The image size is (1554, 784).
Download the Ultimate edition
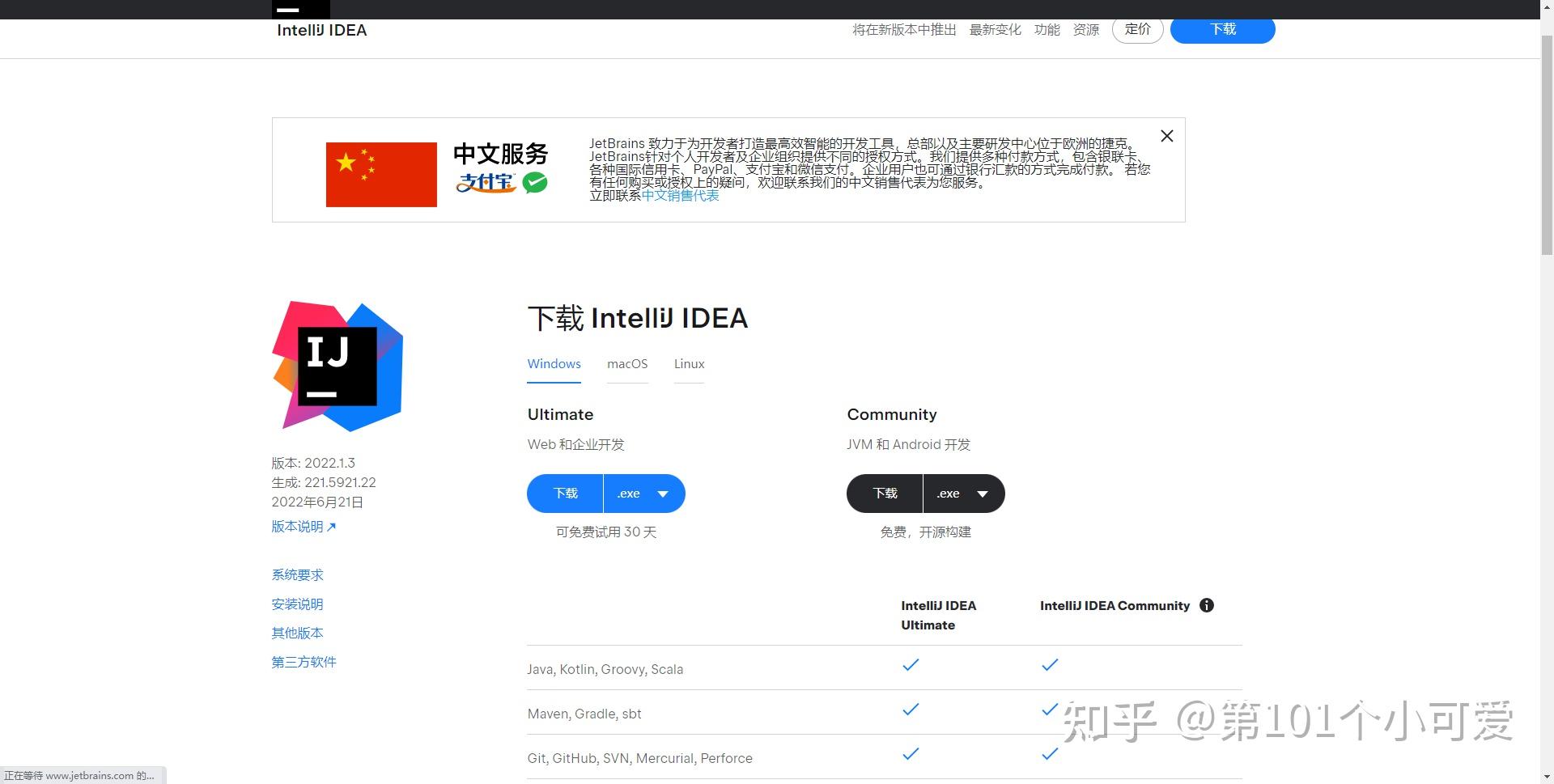coord(564,493)
